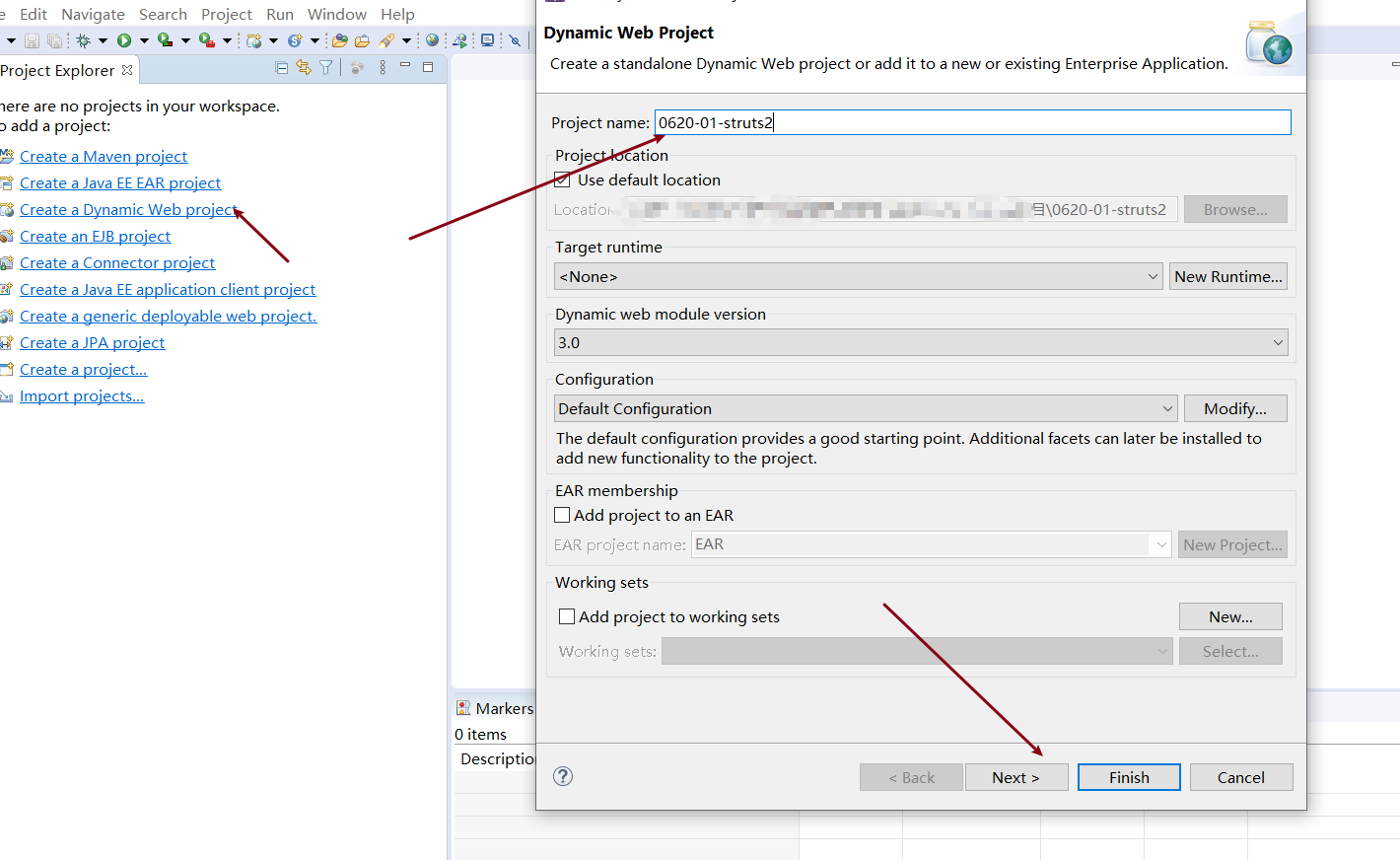1400x860 pixels.
Task: Click Create a Dynamic Web project link
Action: 128,209
